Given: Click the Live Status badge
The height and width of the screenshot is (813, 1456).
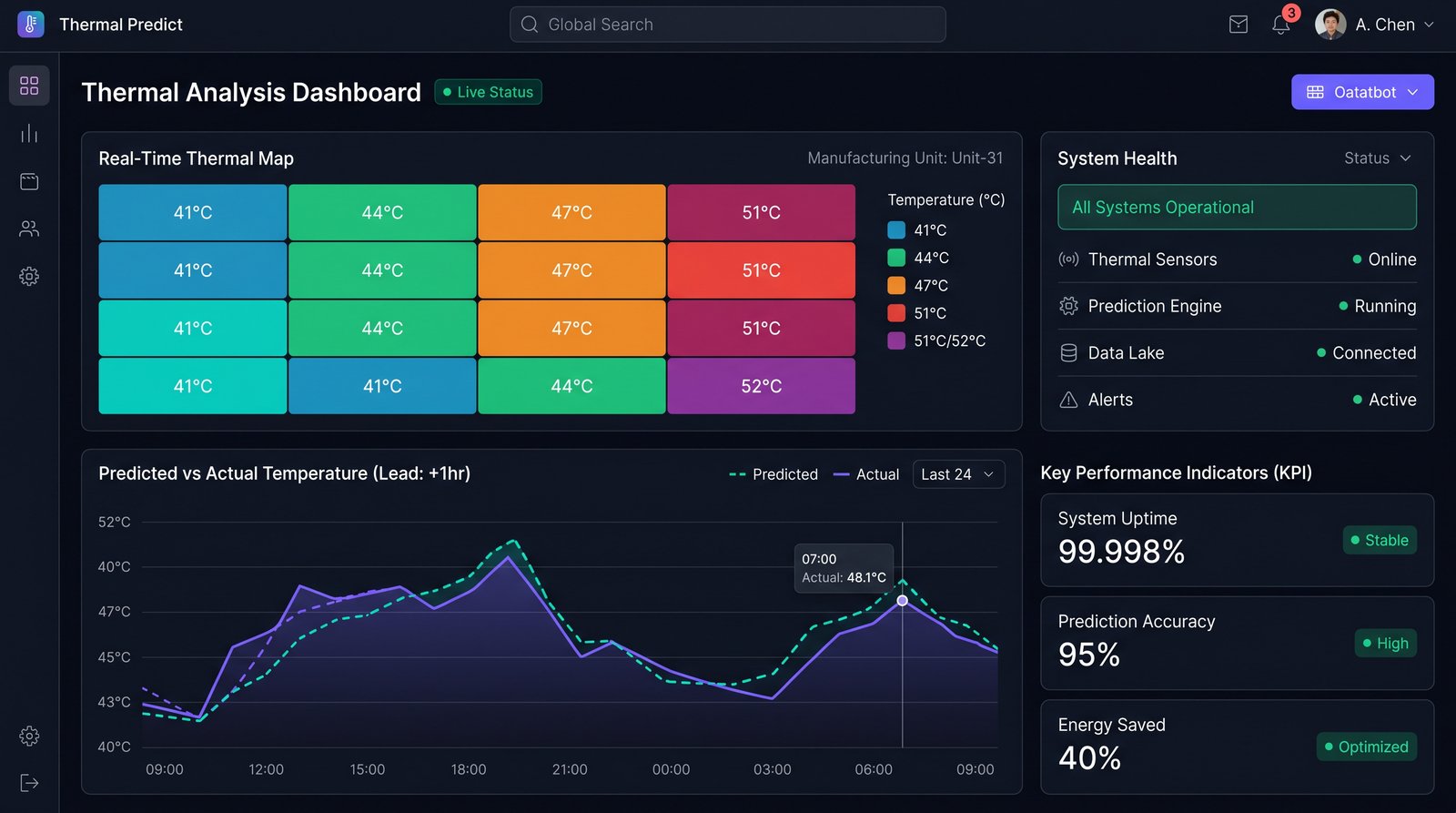Looking at the screenshot, I should pyautogui.click(x=489, y=92).
